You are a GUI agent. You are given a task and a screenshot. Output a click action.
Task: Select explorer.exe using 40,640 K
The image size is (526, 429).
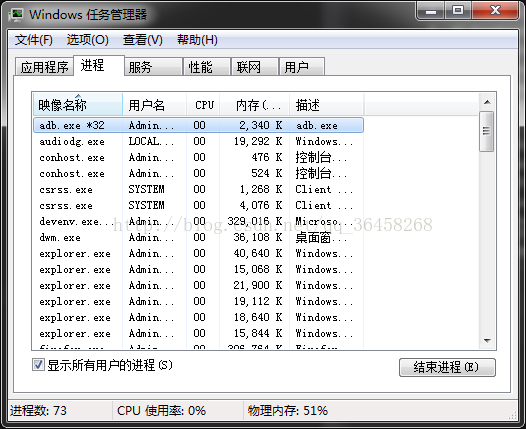coord(198,254)
